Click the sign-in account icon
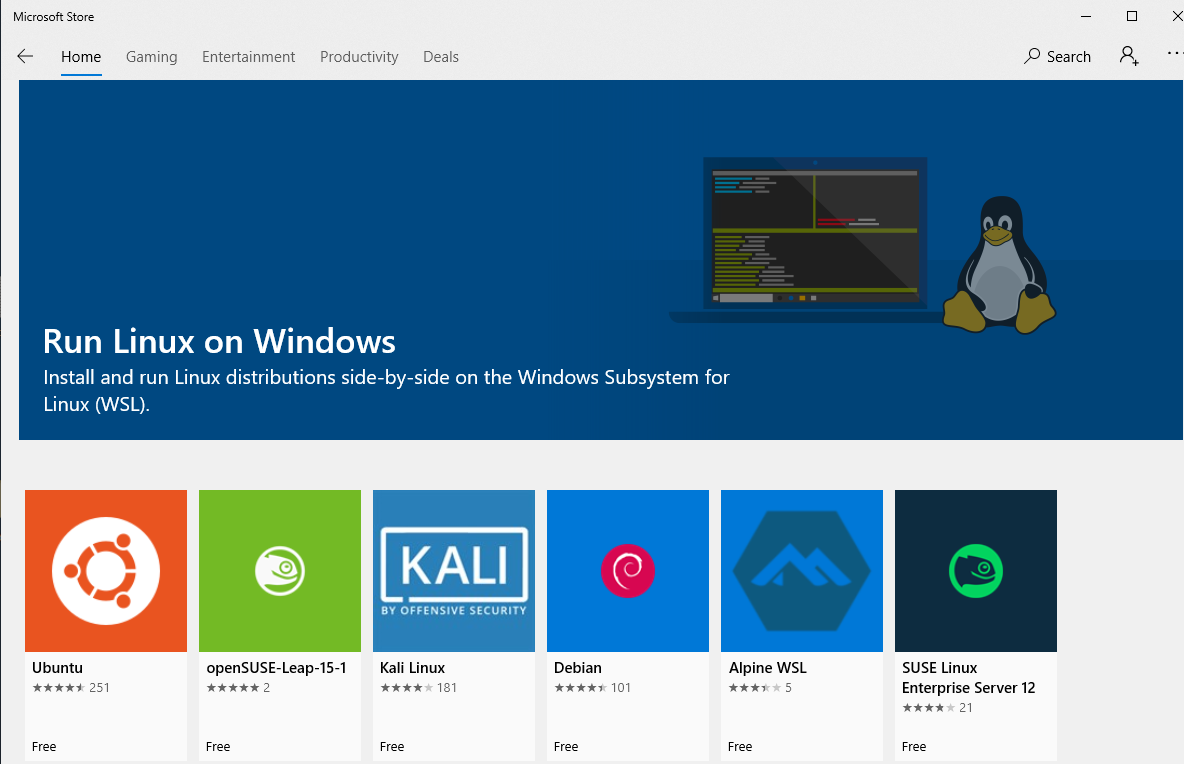Image resolution: width=1184 pixels, height=764 pixels. 1129,56
